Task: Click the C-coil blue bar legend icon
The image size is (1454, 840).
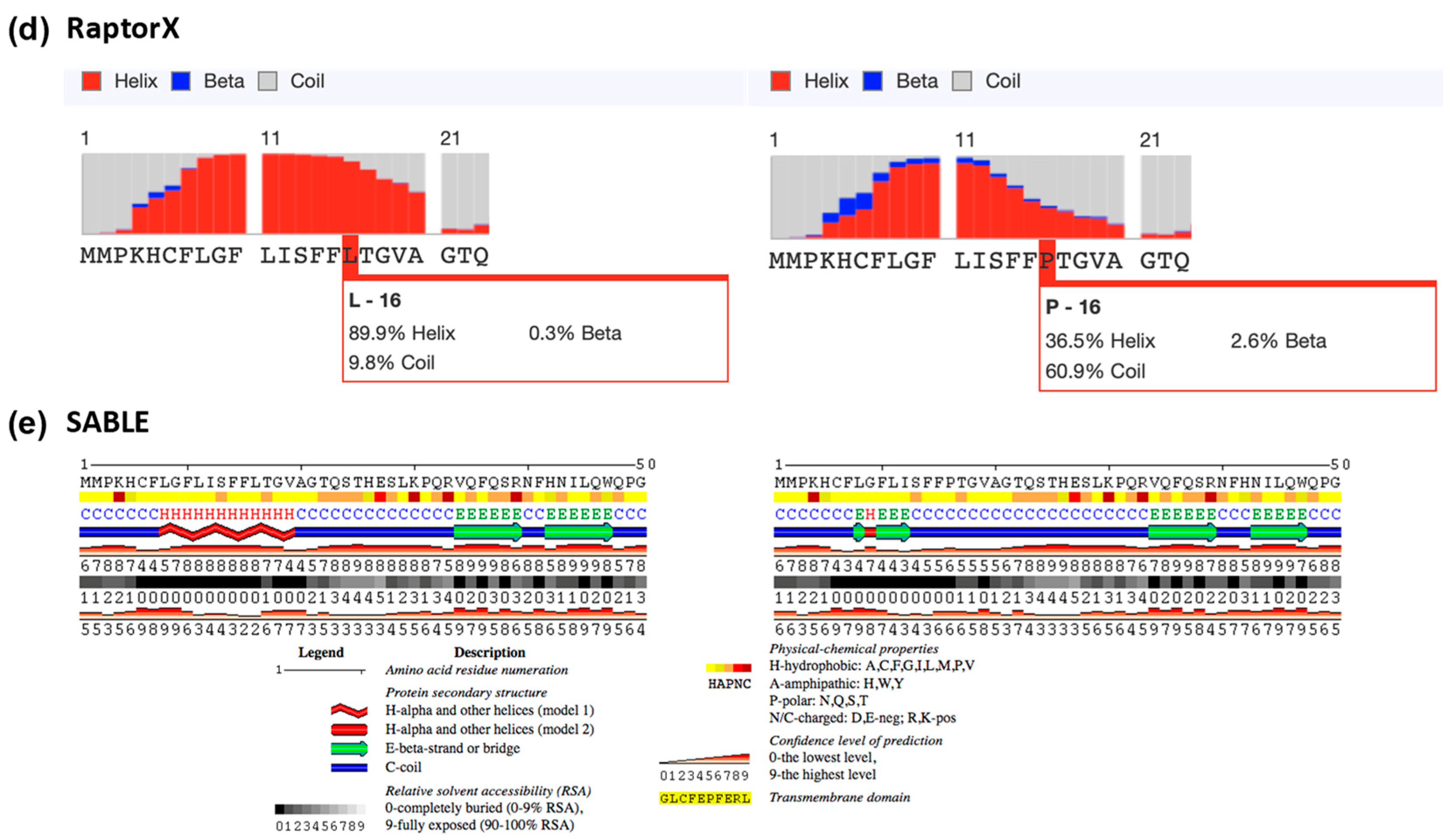Action: (349, 768)
